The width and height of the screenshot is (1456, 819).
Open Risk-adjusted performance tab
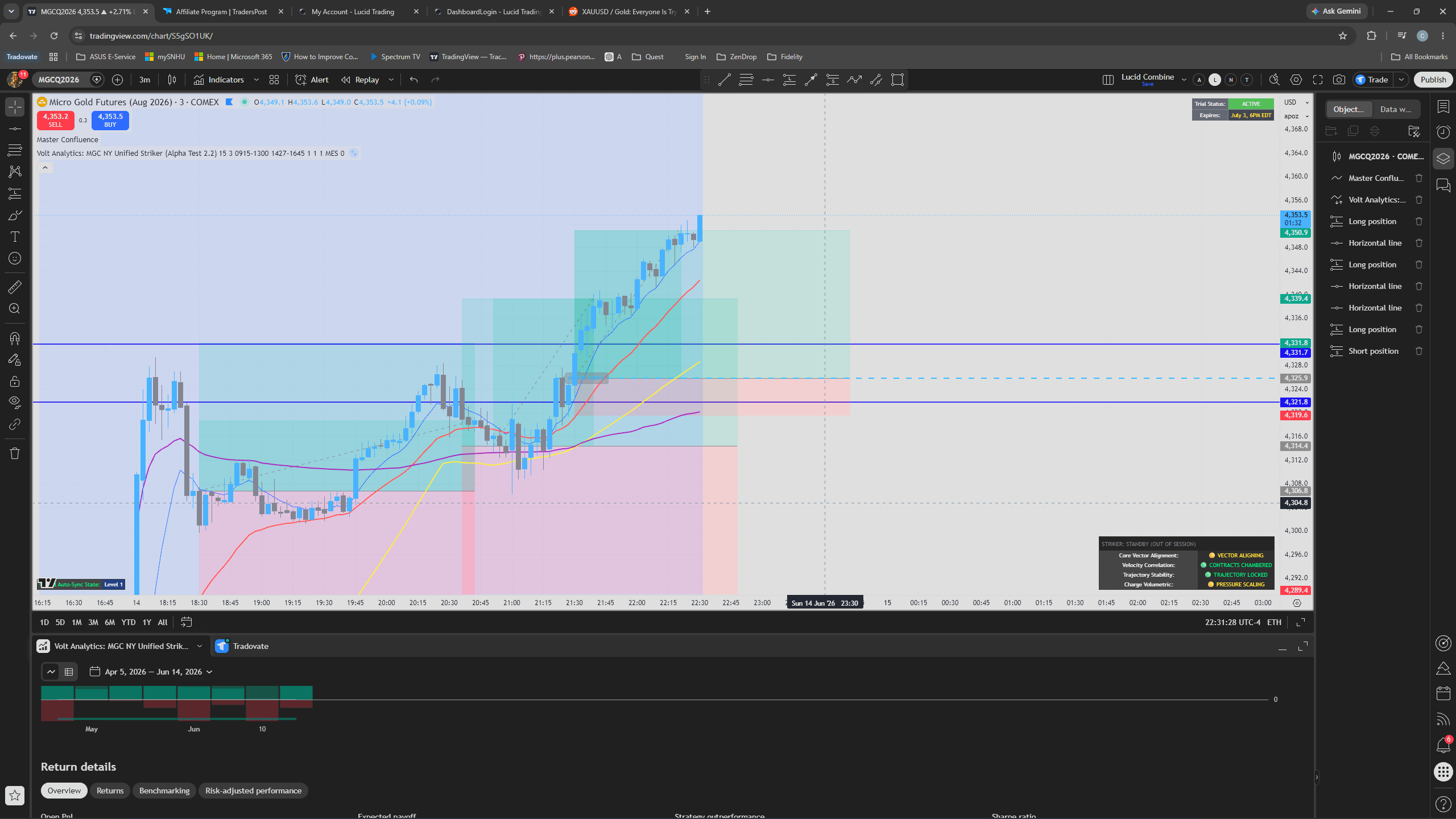pyautogui.click(x=253, y=791)
